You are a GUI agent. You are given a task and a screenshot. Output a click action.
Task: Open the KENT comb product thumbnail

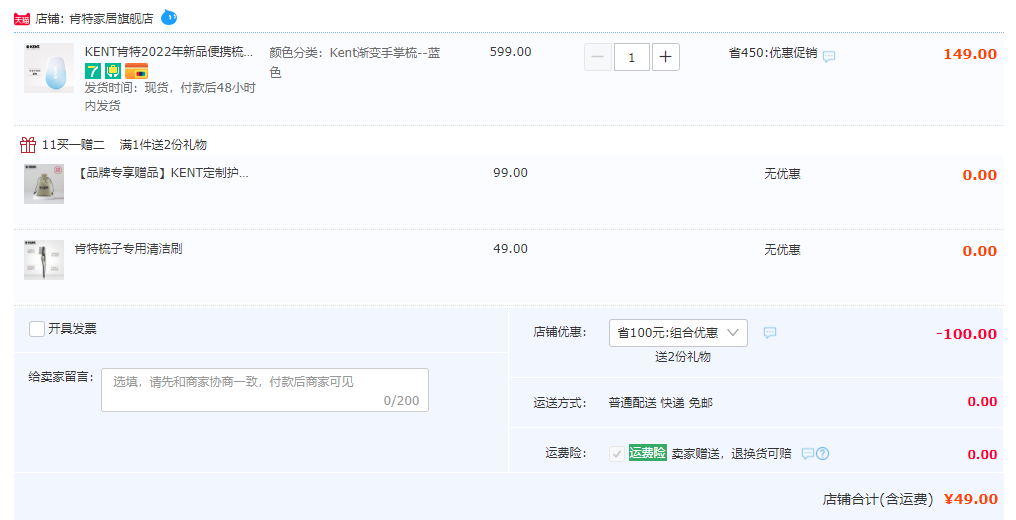click(49, 68)
